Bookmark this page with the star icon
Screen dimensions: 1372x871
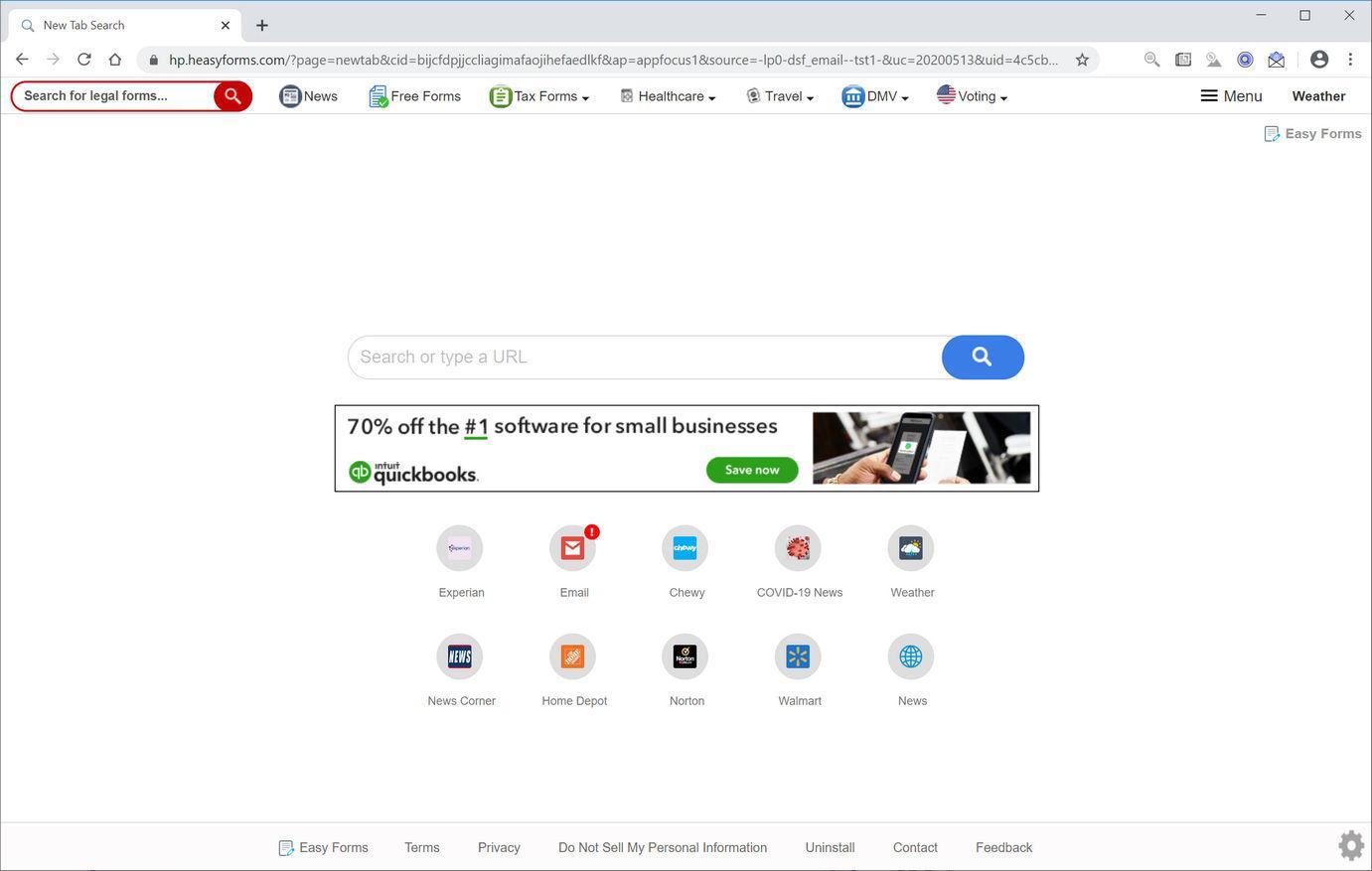tap(1082, 60)
